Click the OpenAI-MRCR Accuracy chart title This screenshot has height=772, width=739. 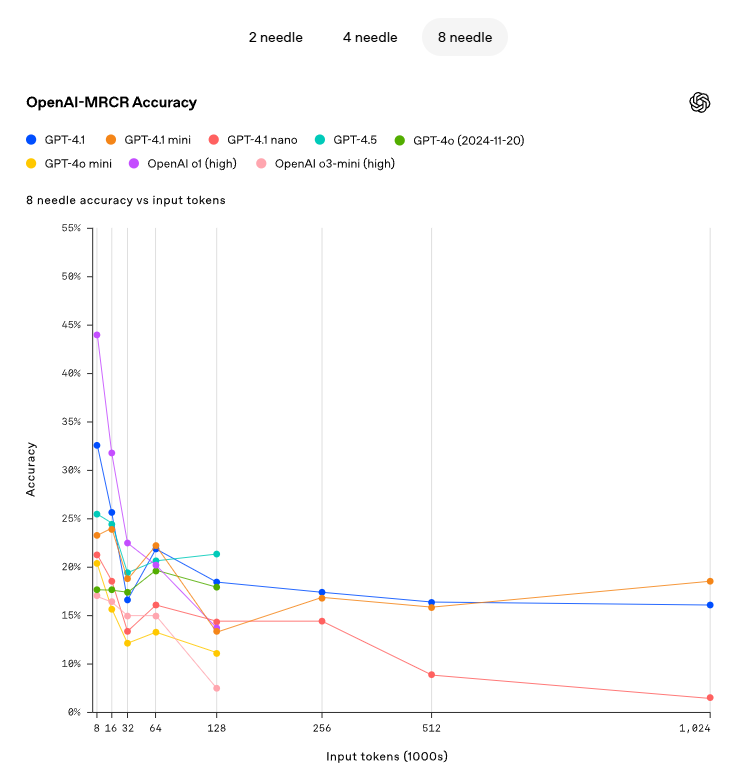[111, 102]
